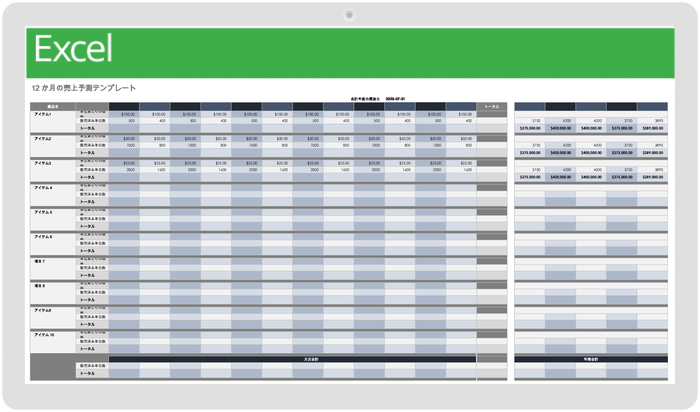This screenshot has height=412, width=700.
Task: Click the 月次合計 summary header bar
Action: tap(292, 358)
